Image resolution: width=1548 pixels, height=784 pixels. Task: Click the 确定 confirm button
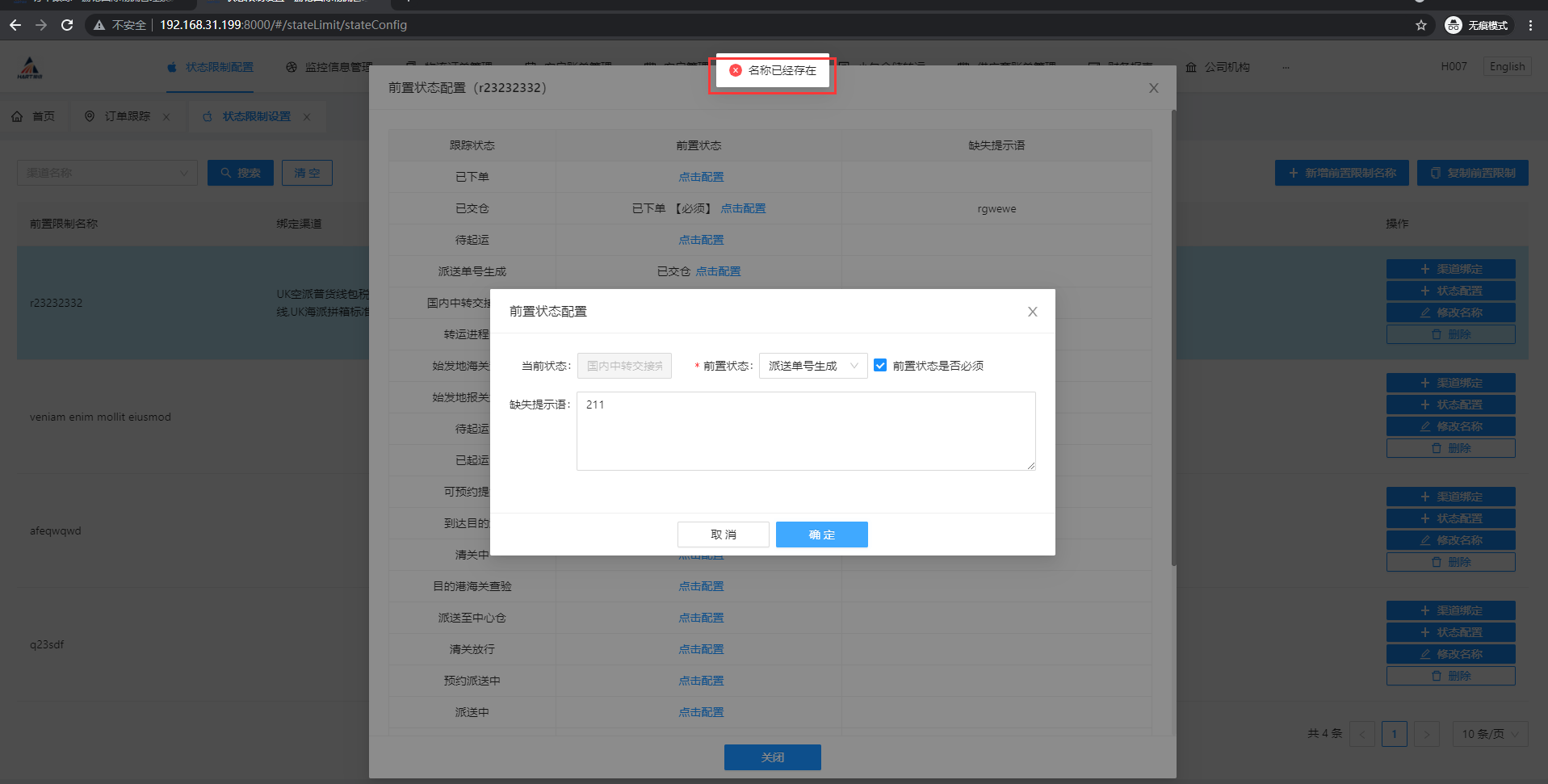tap(821, 535)
